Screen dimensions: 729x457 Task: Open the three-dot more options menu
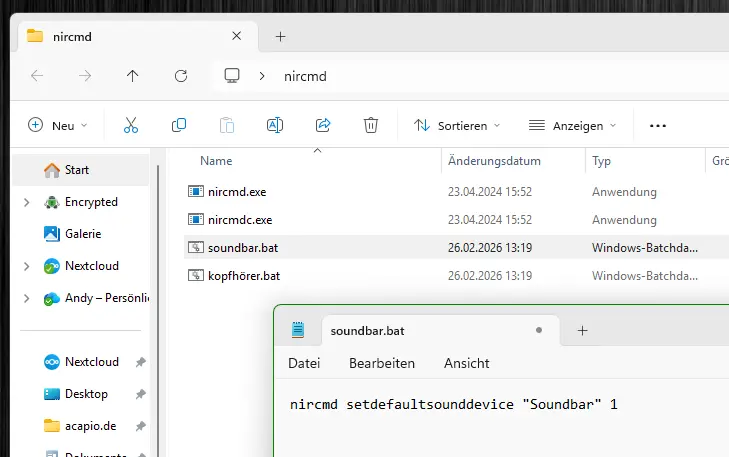657,126
